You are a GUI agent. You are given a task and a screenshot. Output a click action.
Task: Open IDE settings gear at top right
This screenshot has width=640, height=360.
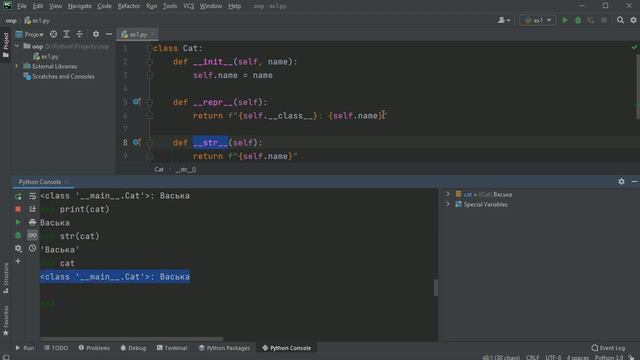[633, 20]
